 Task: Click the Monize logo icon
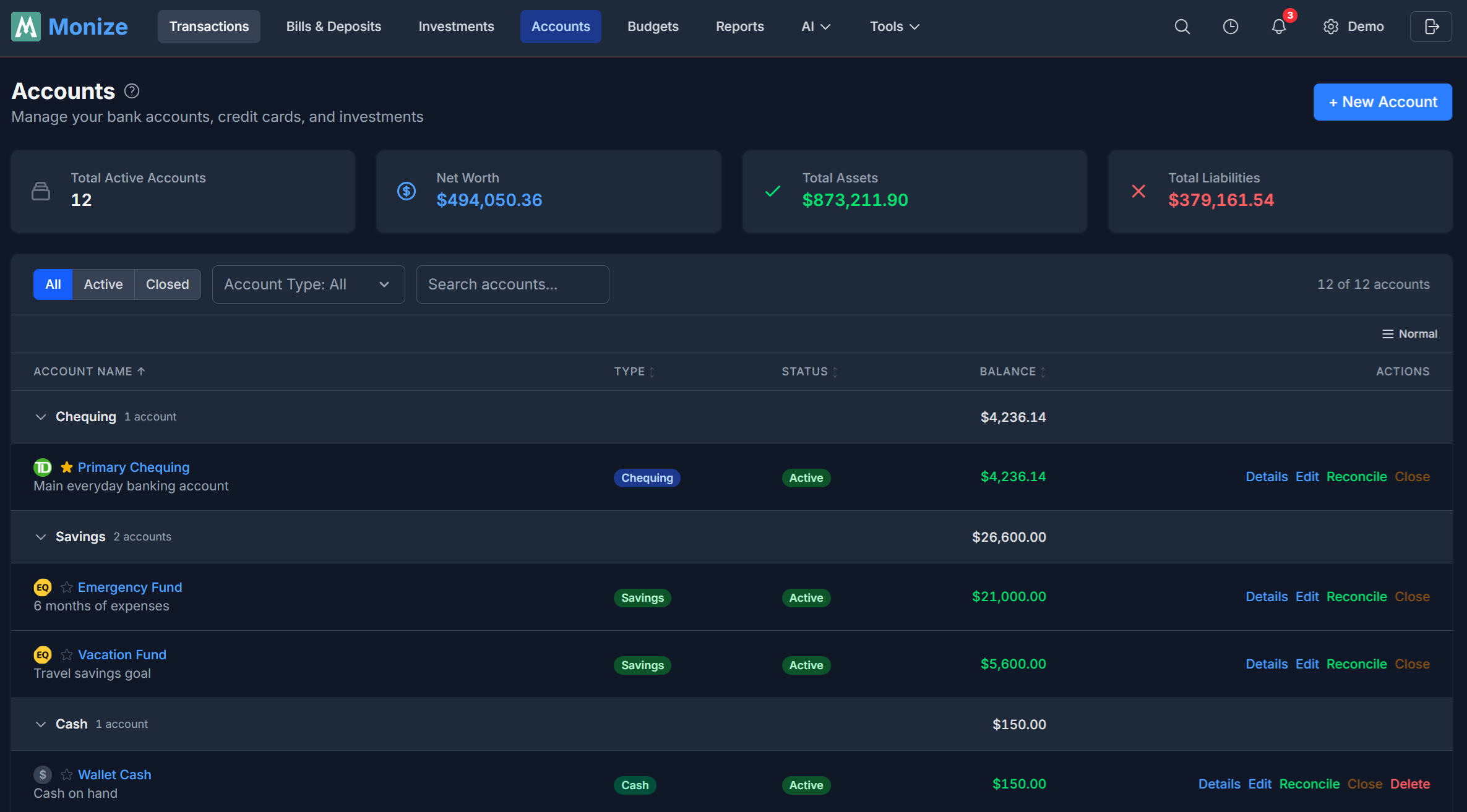pyautogui.click(x=26, y=27)
